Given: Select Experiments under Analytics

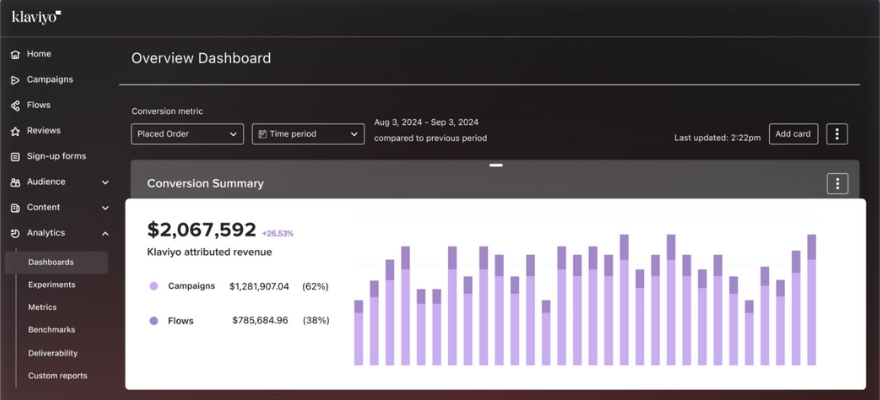Looking at the screenshot, I should (52, 285).
